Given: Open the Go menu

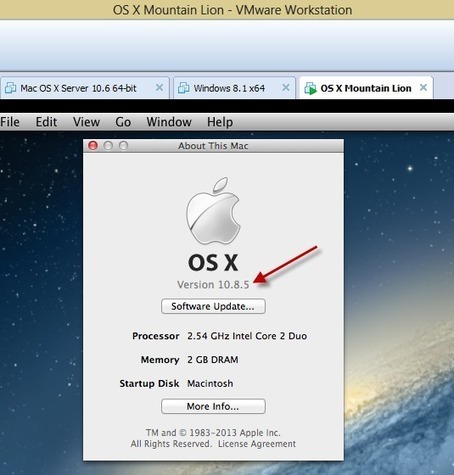Looking at the screenshot, I should (x=123, y=122).
